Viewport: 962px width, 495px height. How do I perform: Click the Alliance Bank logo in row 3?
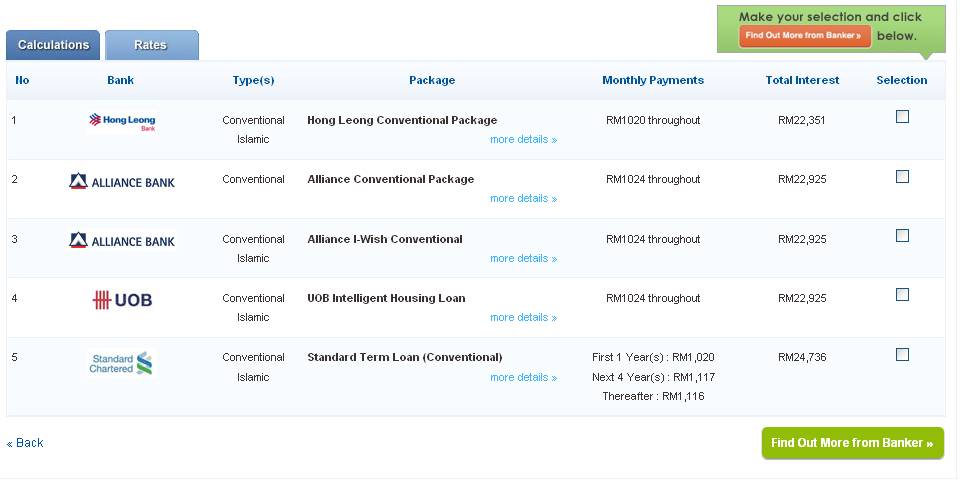(x=122, y=241)
